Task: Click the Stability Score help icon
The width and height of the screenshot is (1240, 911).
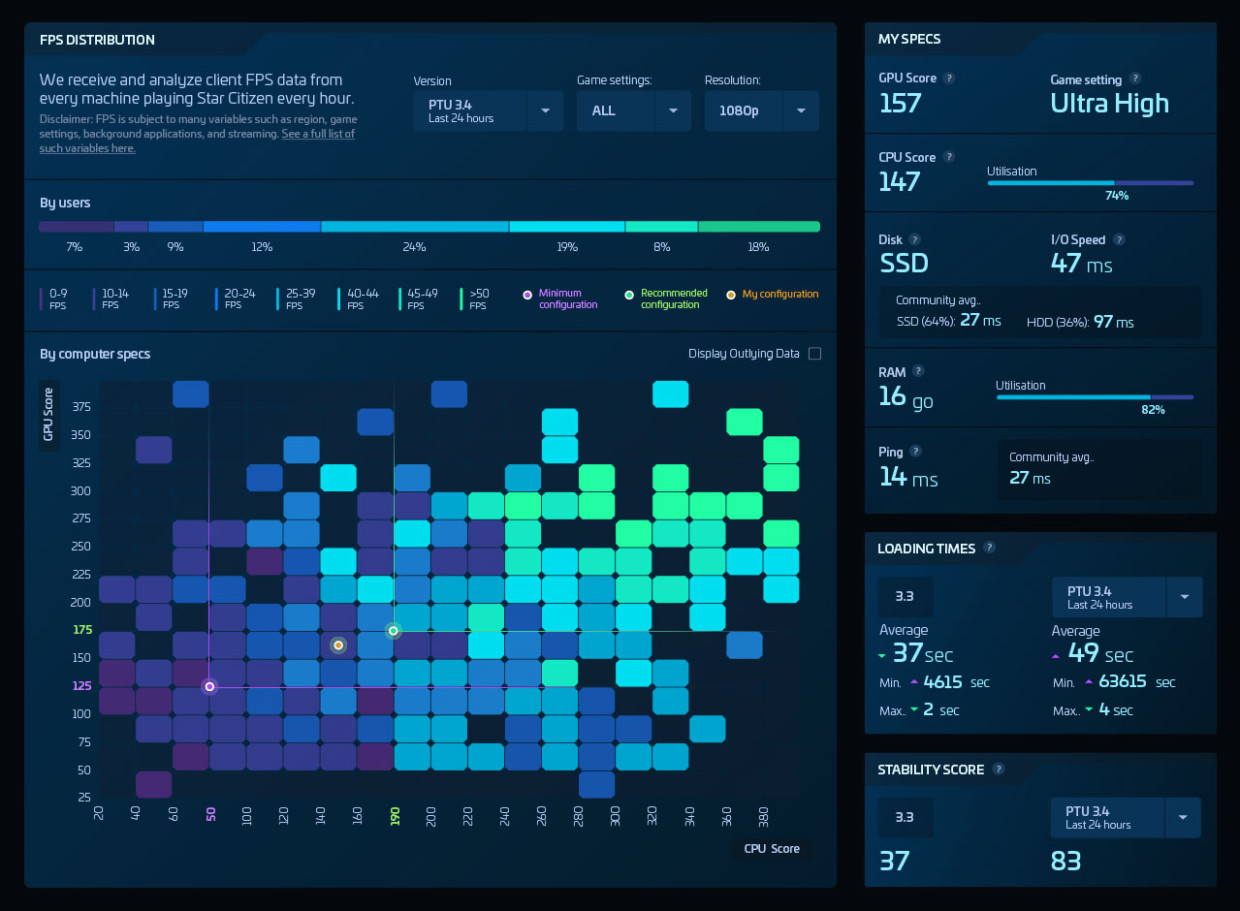Action: click(998, 768)
